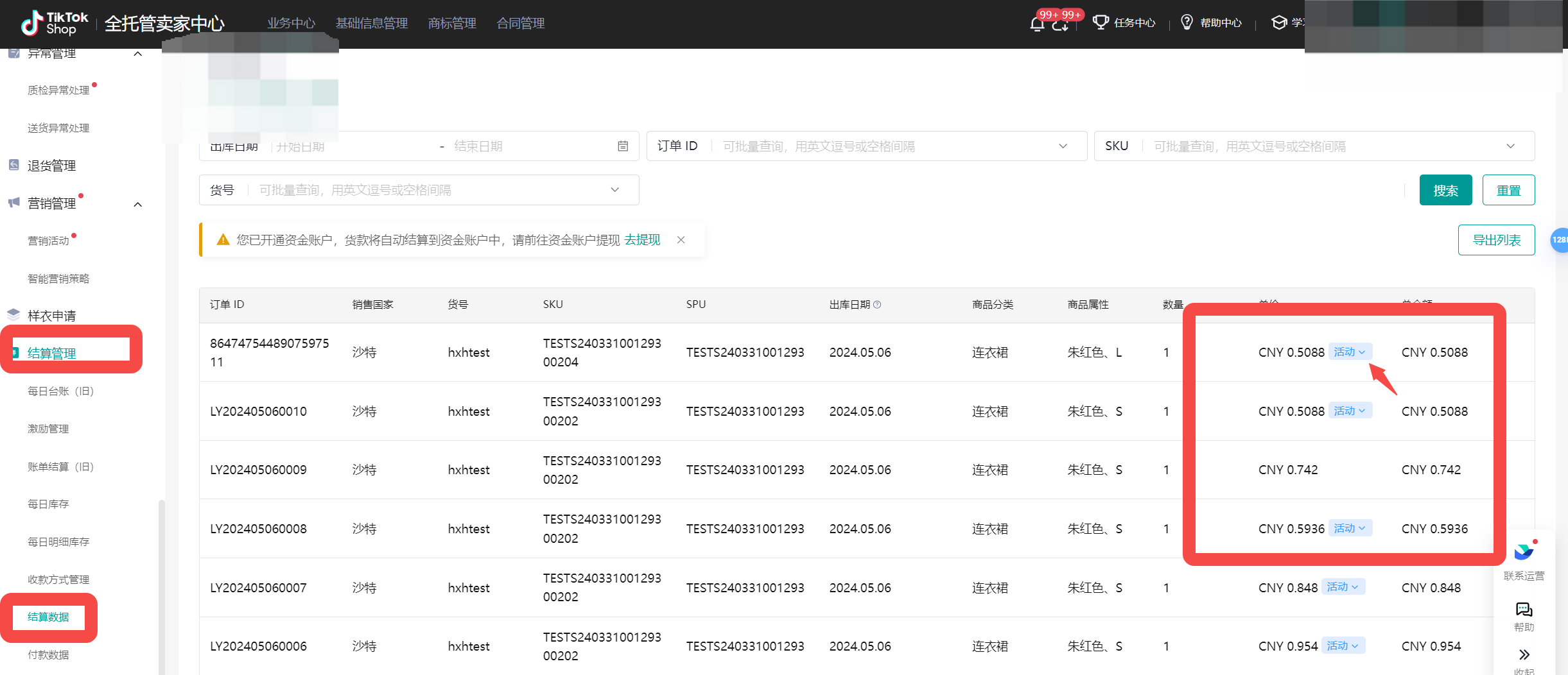Collapse the 异常管理 sidebar section
Viewport: 1568px width, 675px height.
(137, 54)
